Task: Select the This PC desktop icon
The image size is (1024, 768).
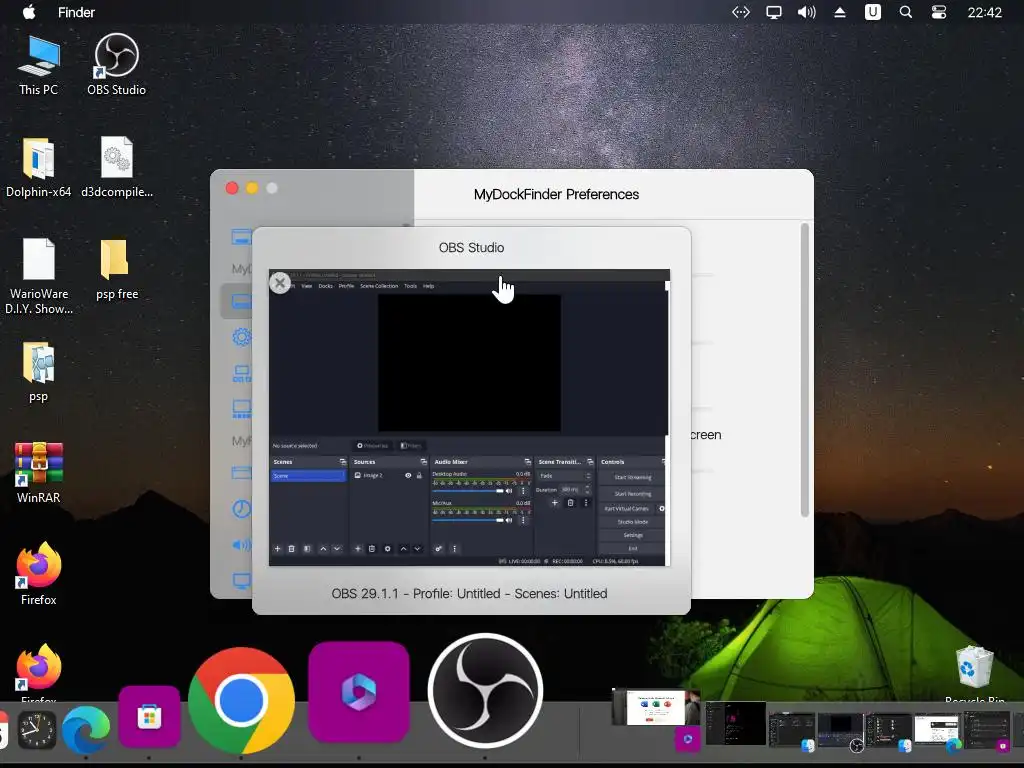Action: point(39,66)
